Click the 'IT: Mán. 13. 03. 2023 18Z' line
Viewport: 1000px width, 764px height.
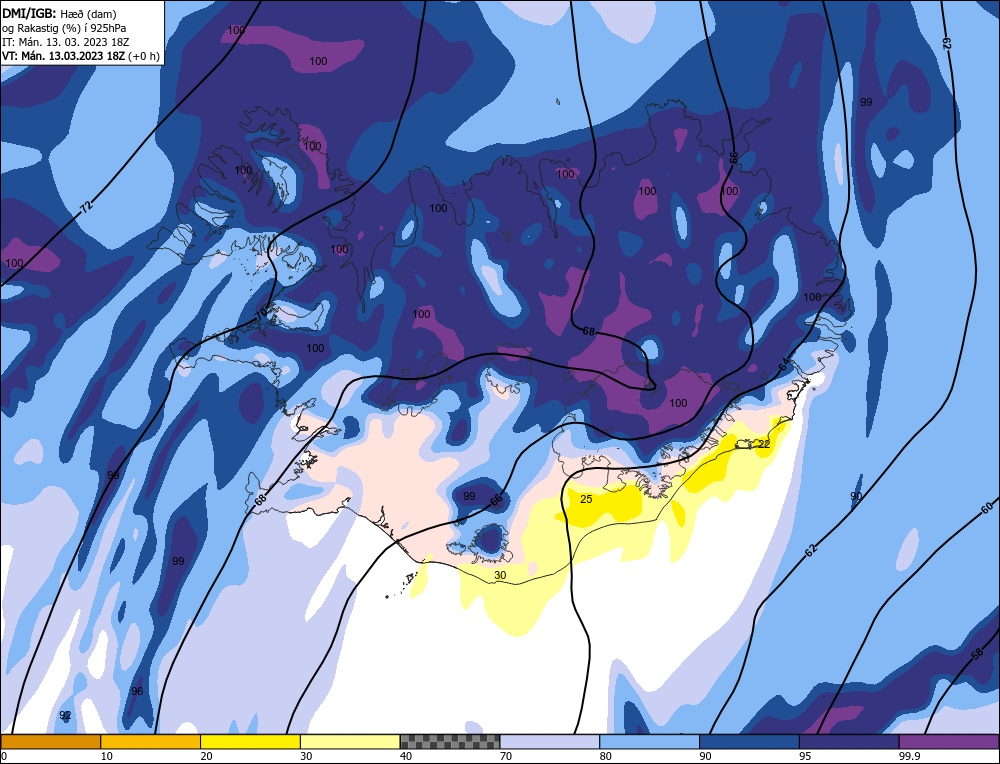(65, 42)
